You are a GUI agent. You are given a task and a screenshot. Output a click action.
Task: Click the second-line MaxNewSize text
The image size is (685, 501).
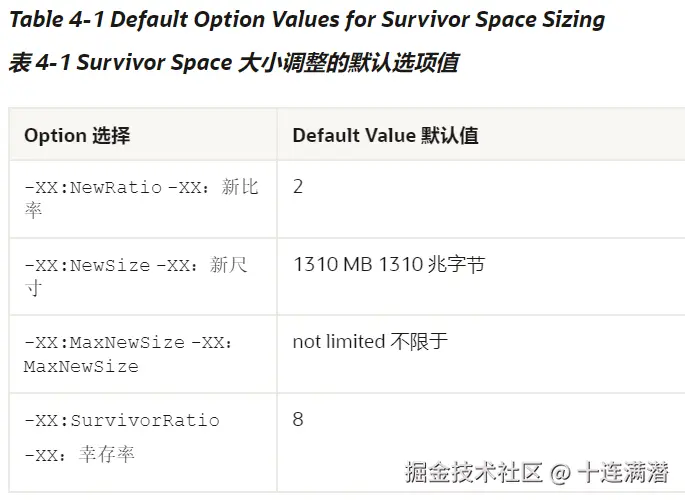(x=80, y=367)
